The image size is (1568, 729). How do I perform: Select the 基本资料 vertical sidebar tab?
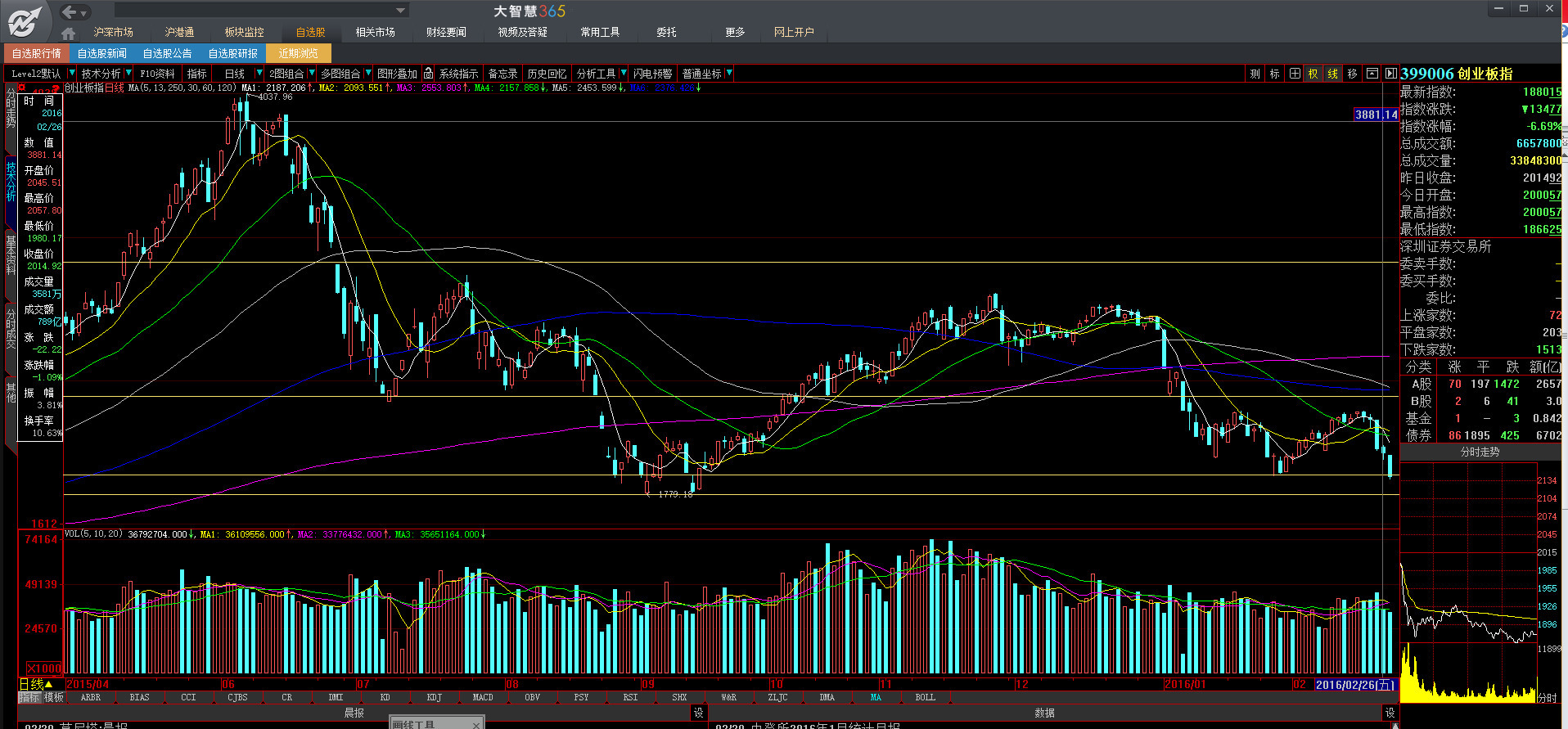11,254
